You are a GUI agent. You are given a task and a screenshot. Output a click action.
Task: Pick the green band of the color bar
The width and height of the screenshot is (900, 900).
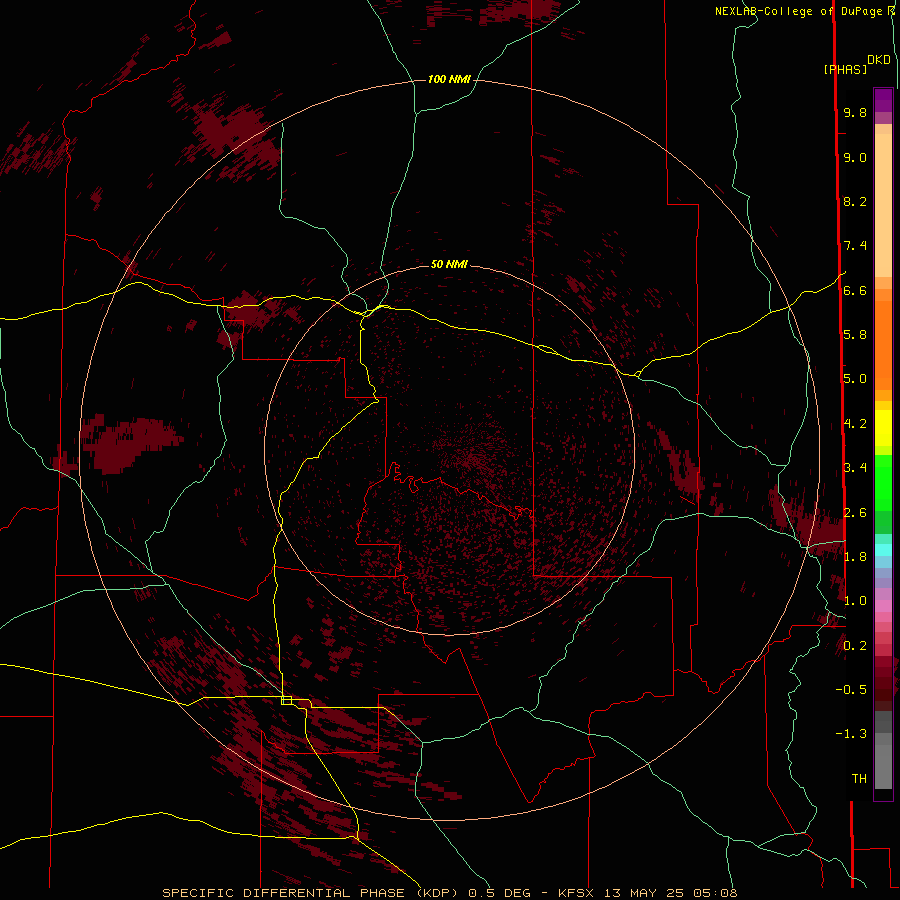coord(883,482)
